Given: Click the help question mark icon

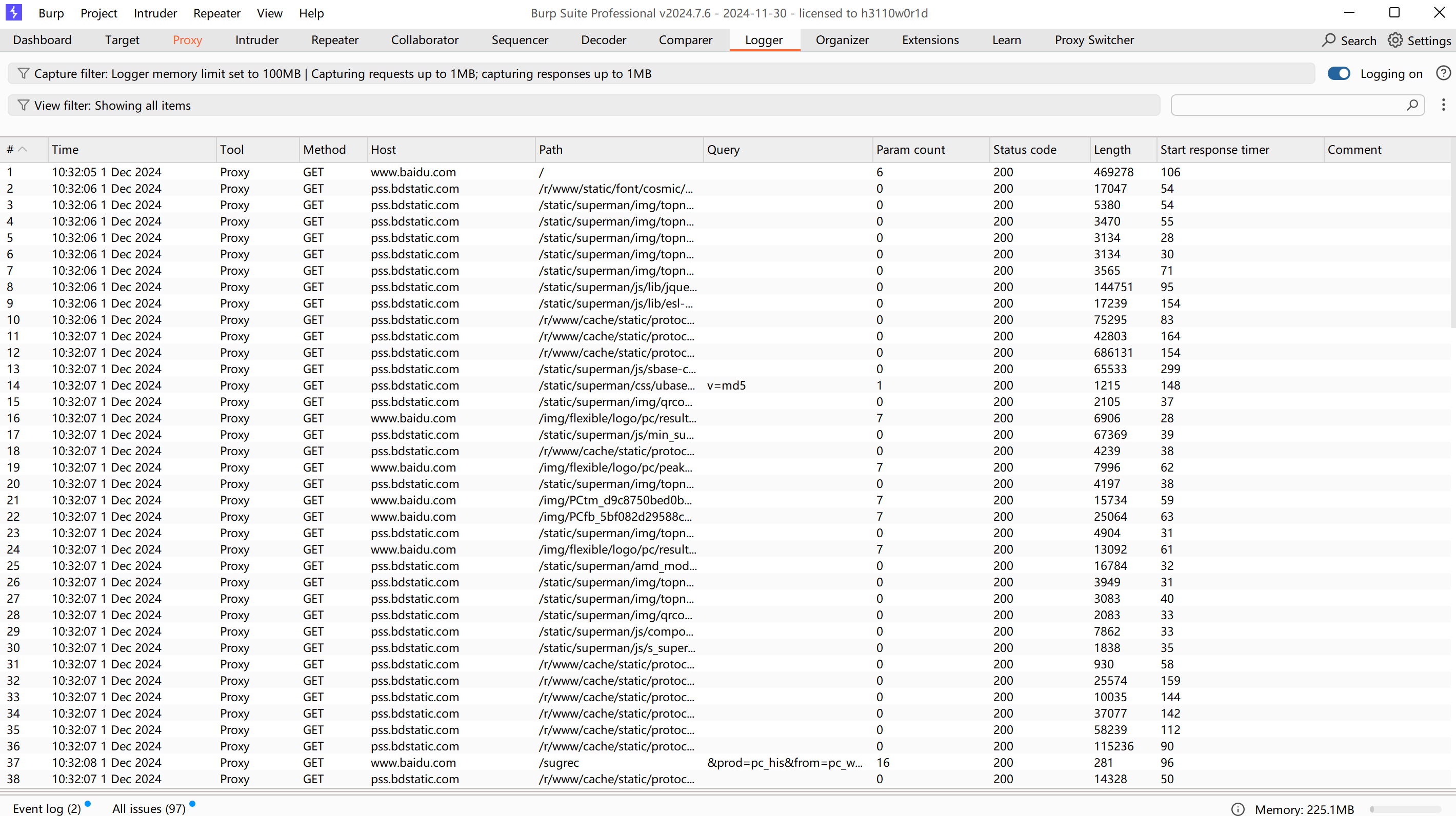Looking at the screenshot, I should pos(1443,73).
